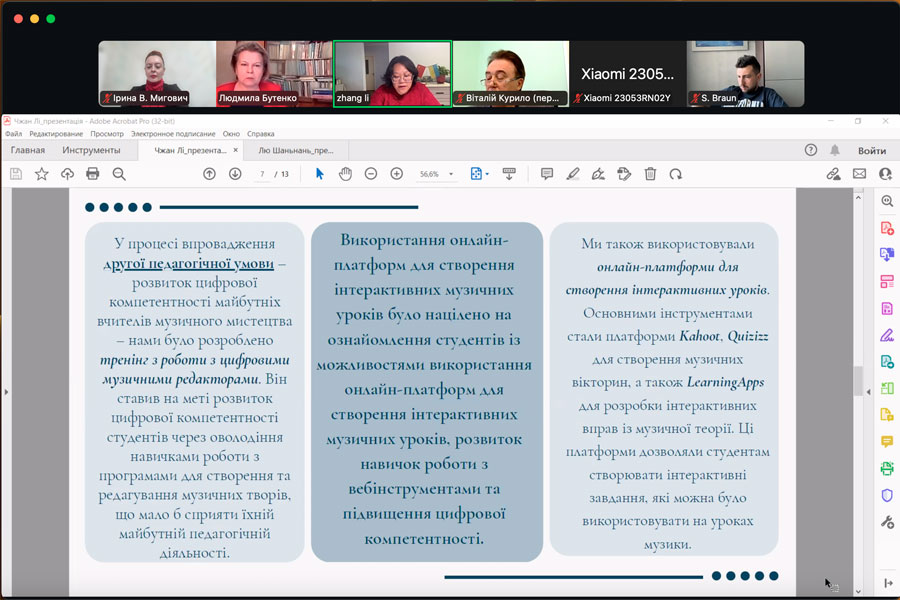The image size is (900, 600).
Task: Open notifications bell icon
Action: (x=835, y=150)
